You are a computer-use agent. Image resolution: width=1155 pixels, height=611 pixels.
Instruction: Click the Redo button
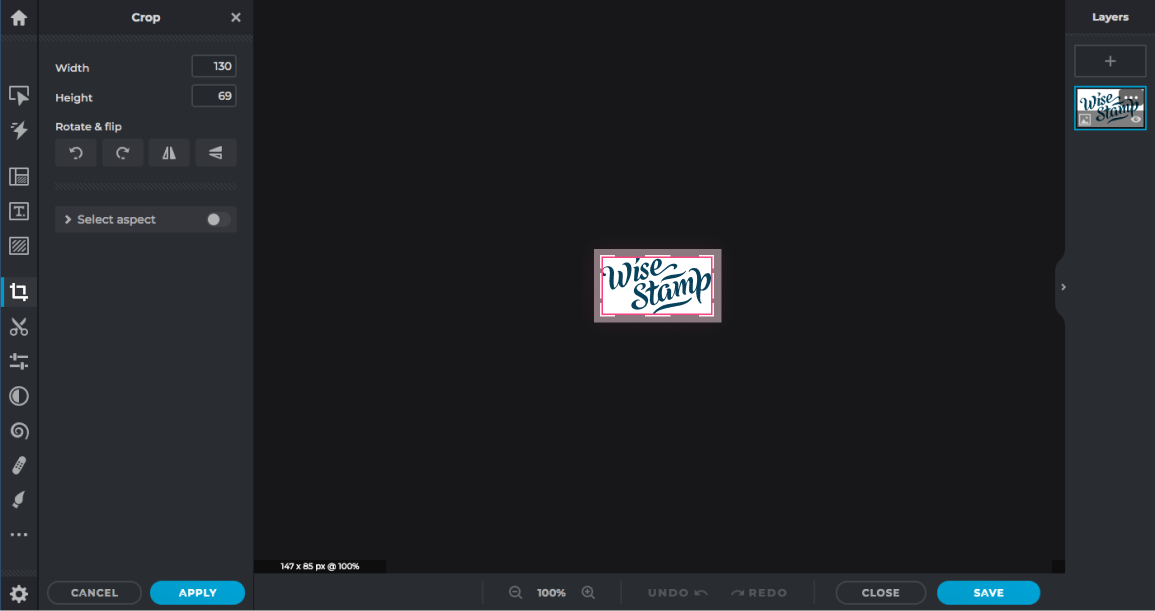(759, 593)
